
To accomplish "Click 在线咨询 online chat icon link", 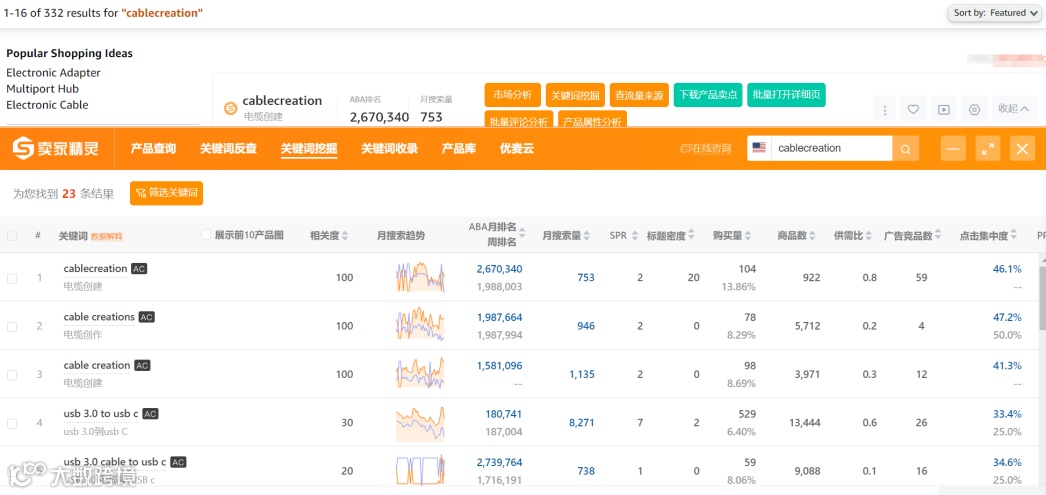I will click(706, 148).
